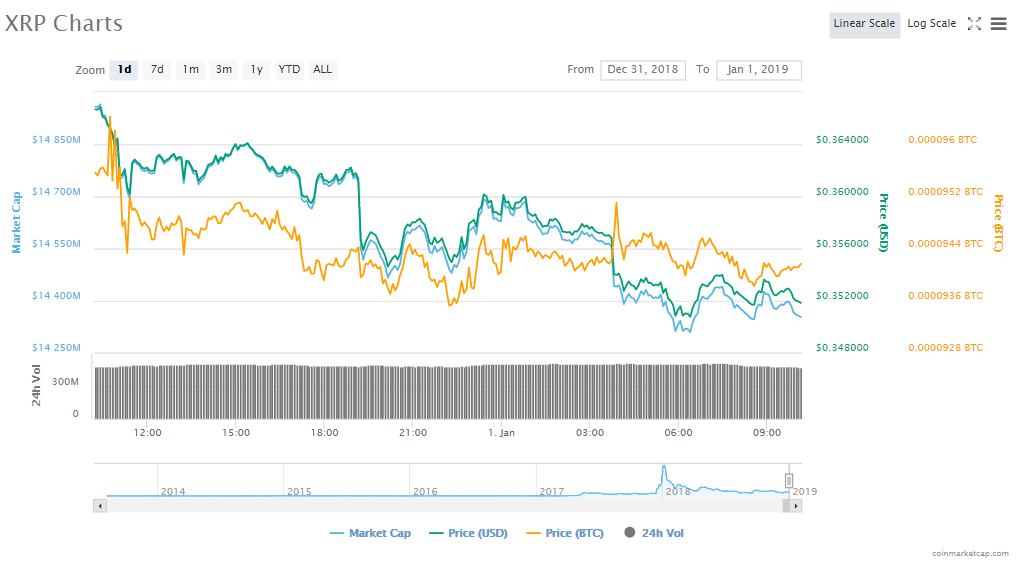Toggle Price (USD) series in legend
Viewport: 1028px width, 570px height.
point(467,534)
